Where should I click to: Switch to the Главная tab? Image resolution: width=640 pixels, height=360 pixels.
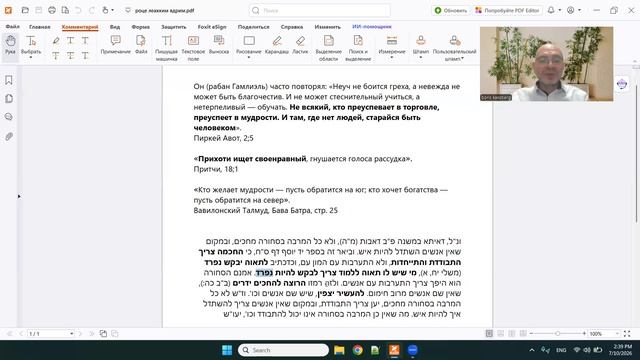click(40, 27)
